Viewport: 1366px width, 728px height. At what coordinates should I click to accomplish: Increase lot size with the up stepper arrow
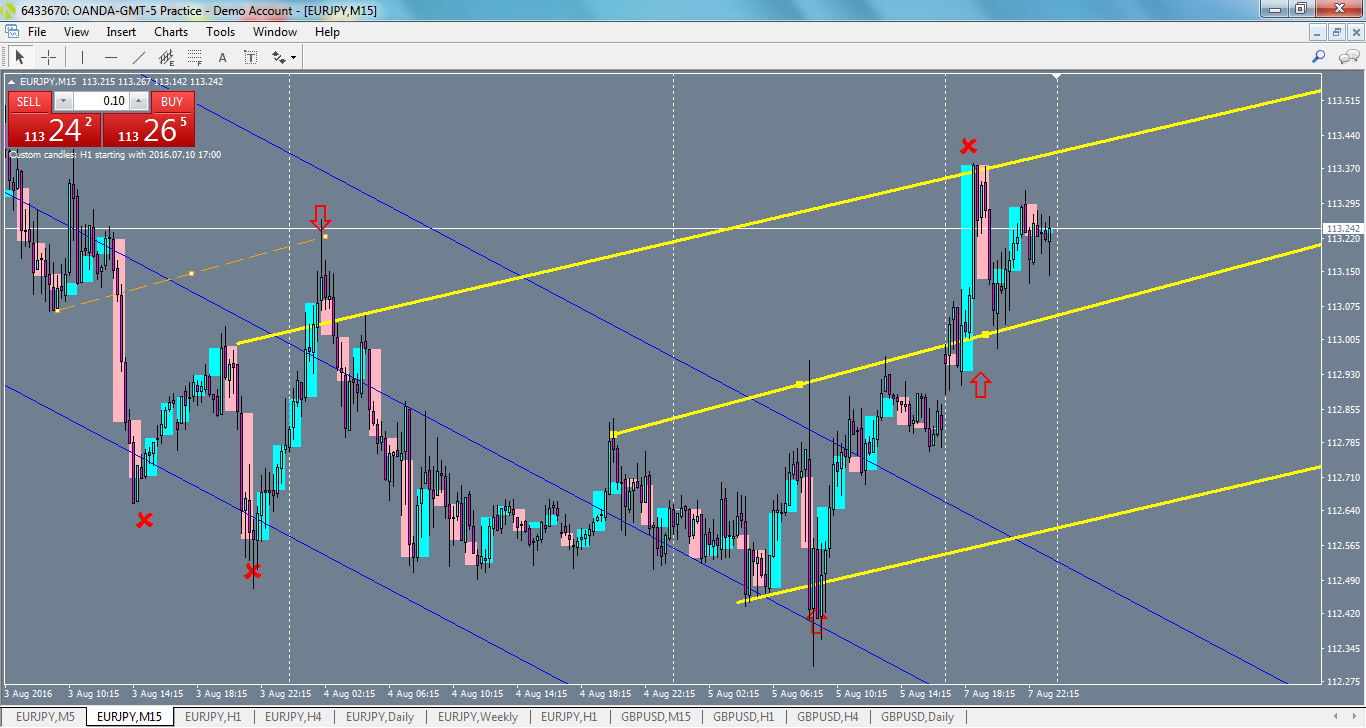[x=138, y=101]
